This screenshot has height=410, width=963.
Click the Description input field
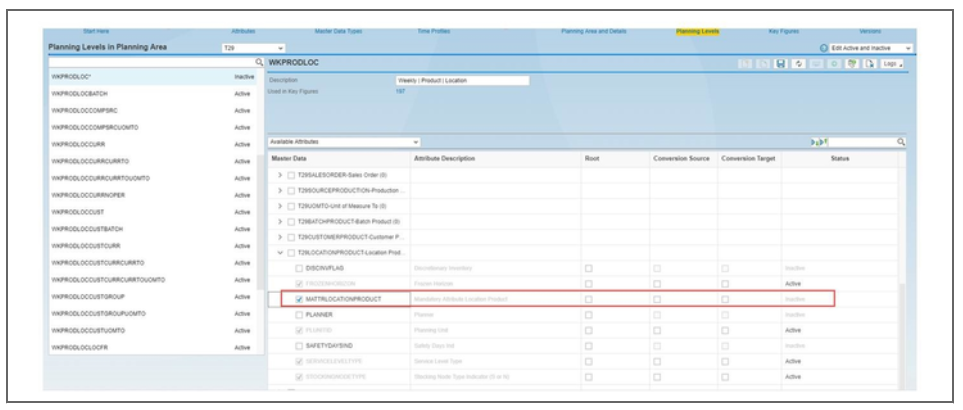[462, 80]
